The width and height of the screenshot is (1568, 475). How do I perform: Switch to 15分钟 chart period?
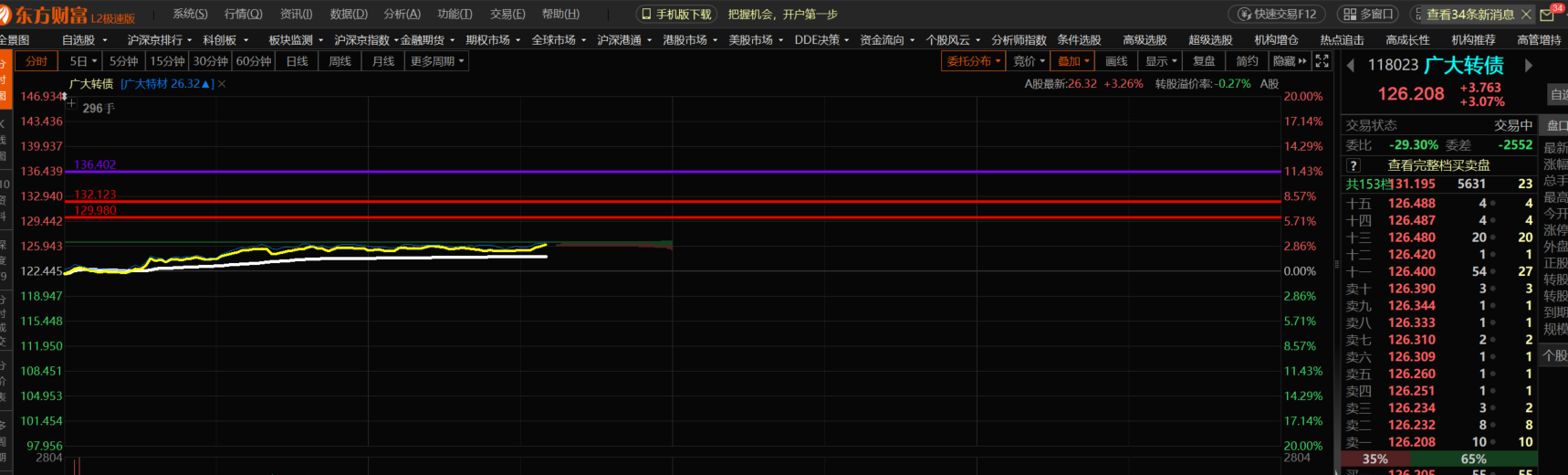click(x=167, y=61)
